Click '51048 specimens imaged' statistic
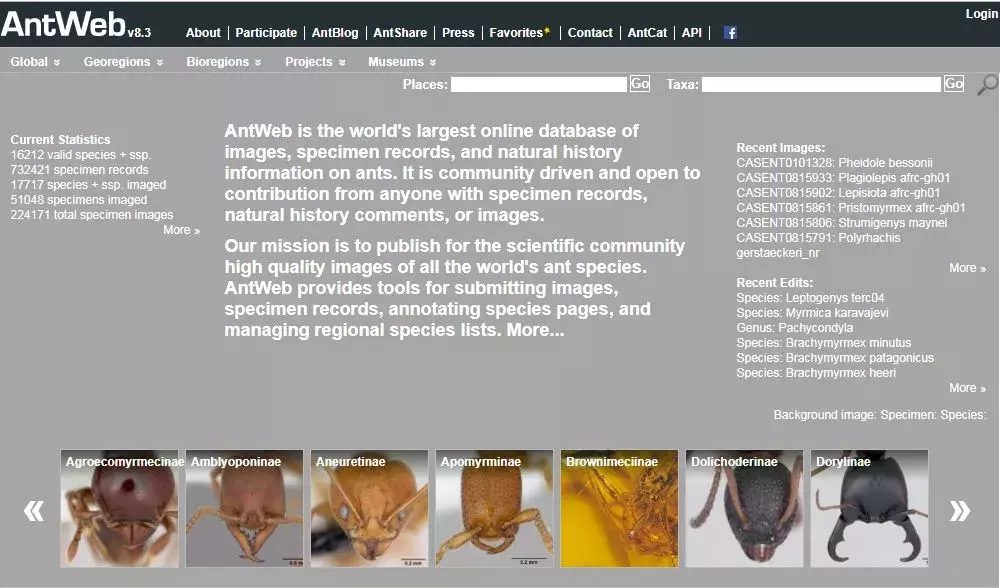The image size is (1000, 588). pos(78,200)
